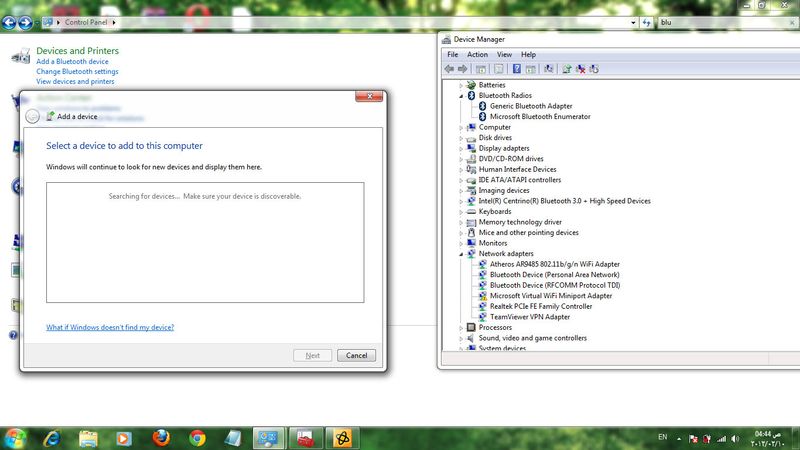Collapse the Network adapters category
Viewport: 800px width, 450px height.
[x=461, y=254]
